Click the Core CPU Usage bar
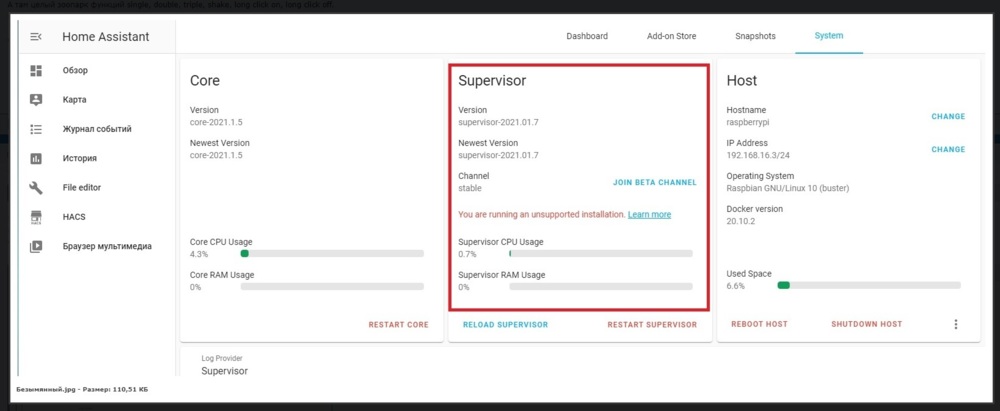Viewport: 1000px width, 411px height. point(332,253)
